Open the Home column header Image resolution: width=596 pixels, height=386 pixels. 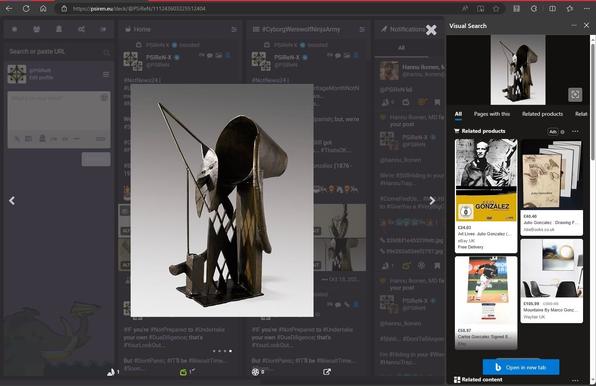(138, 29)
